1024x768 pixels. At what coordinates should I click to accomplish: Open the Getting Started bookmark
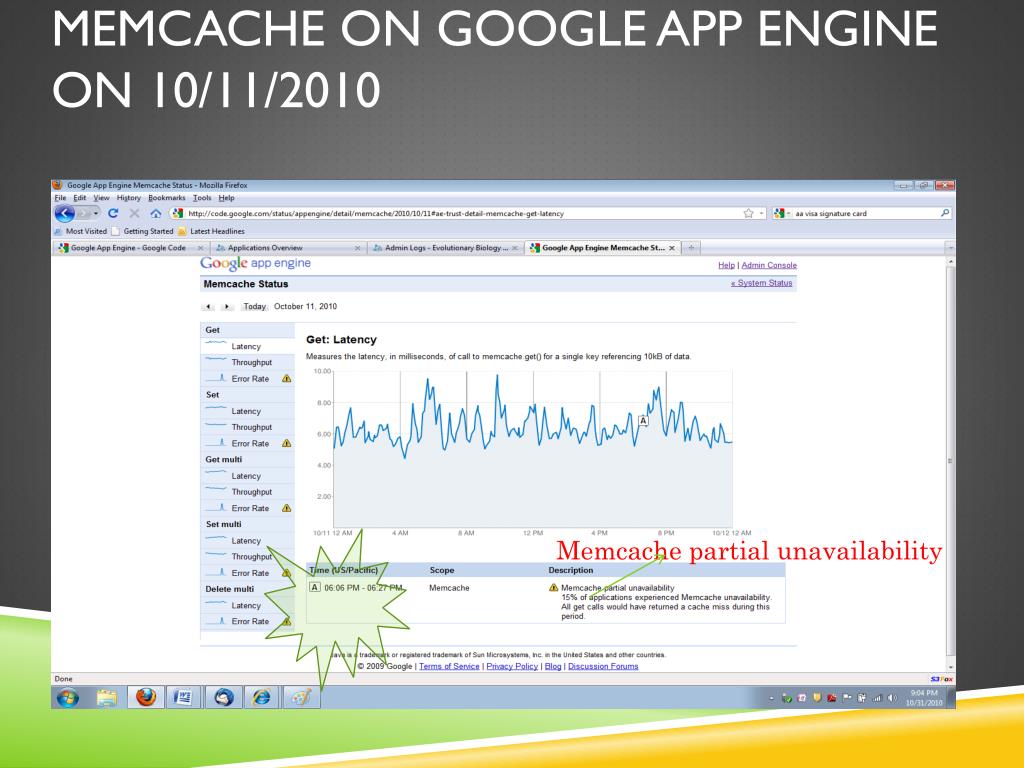click(142, 231)
